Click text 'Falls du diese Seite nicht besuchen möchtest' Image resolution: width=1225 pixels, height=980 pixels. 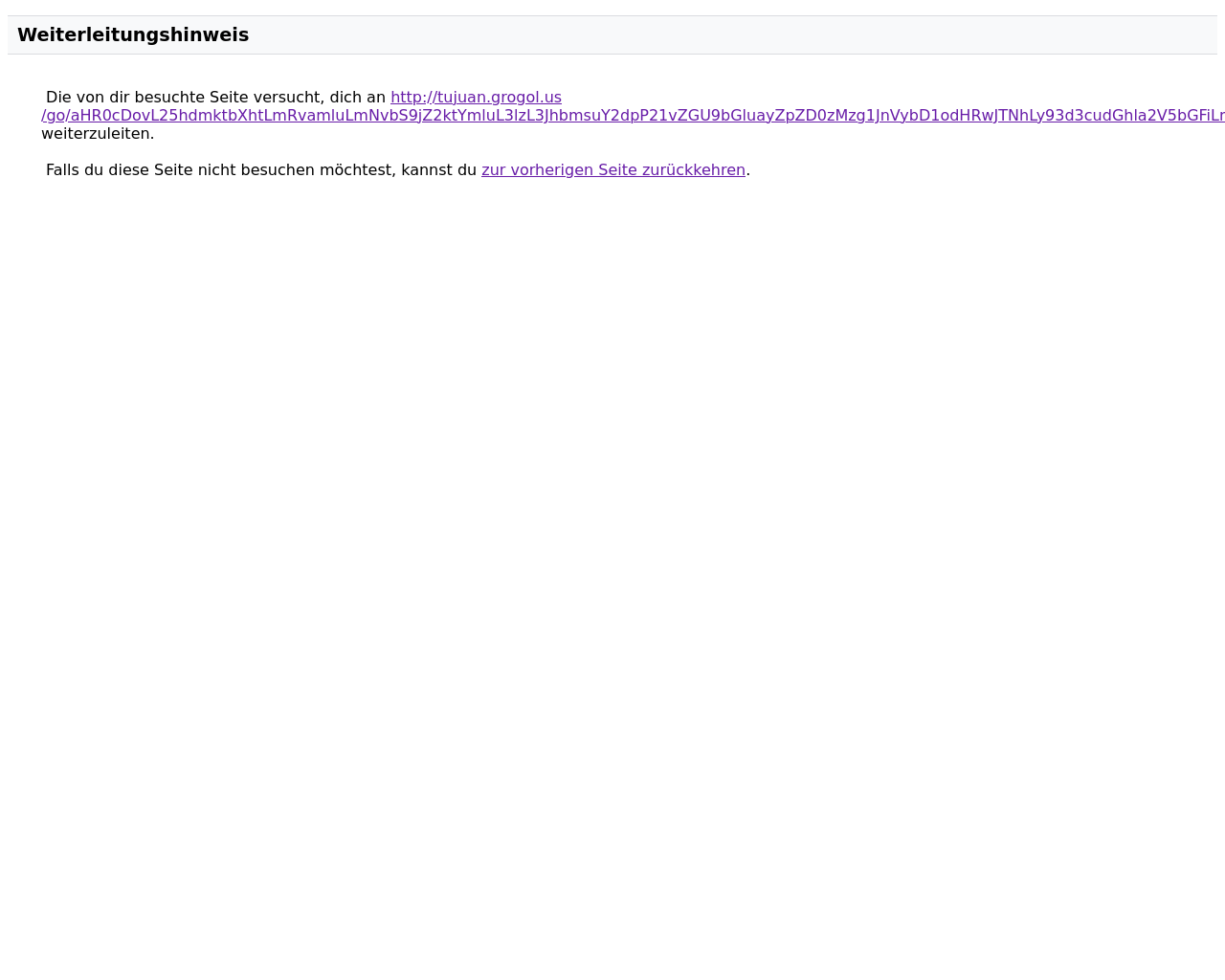[218, 169]
